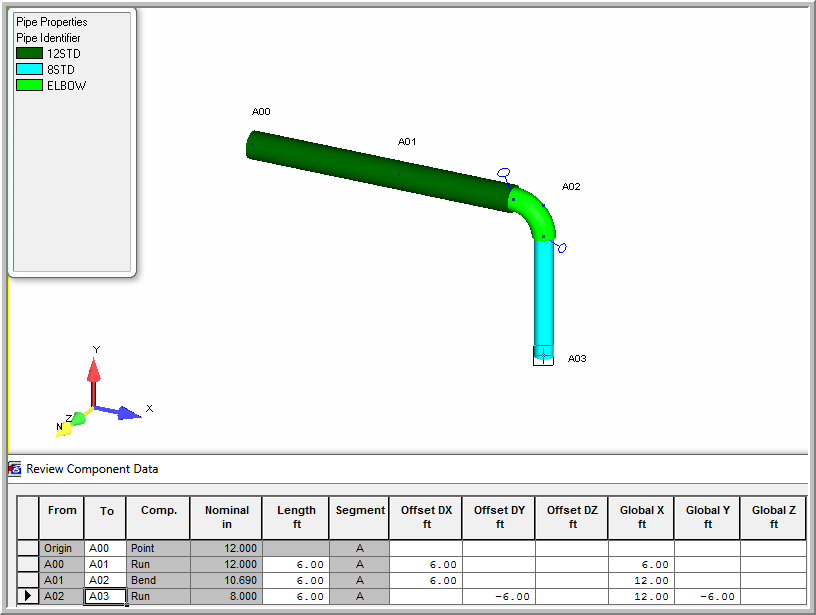
Task: Click the A02 cell in To column
Action: [105, 580]
